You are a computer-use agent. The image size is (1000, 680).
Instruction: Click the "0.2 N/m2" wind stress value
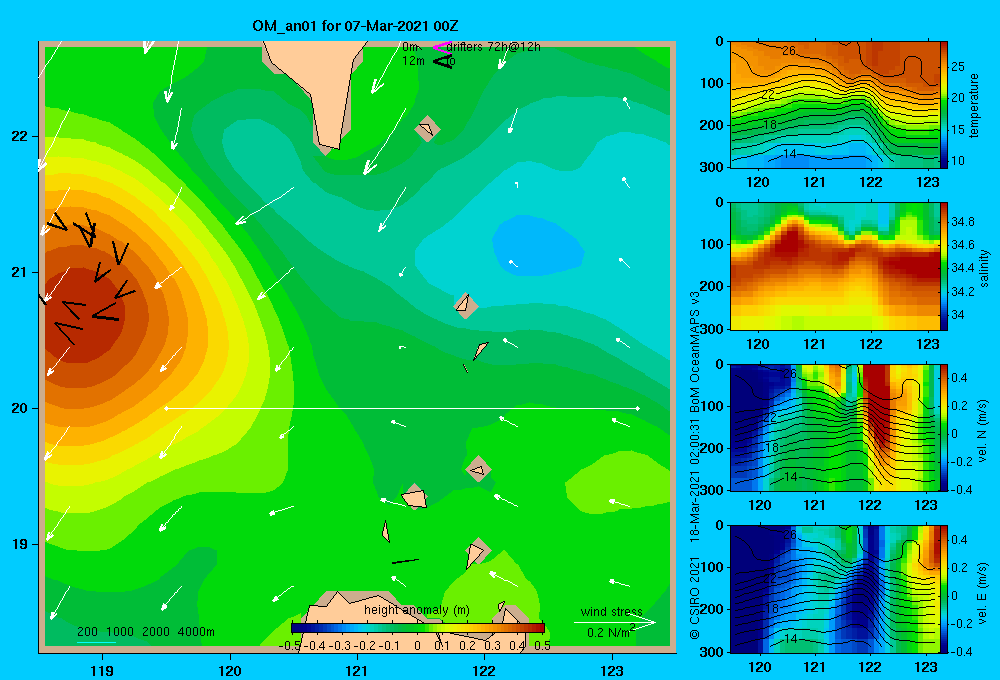tap(611, 632)
